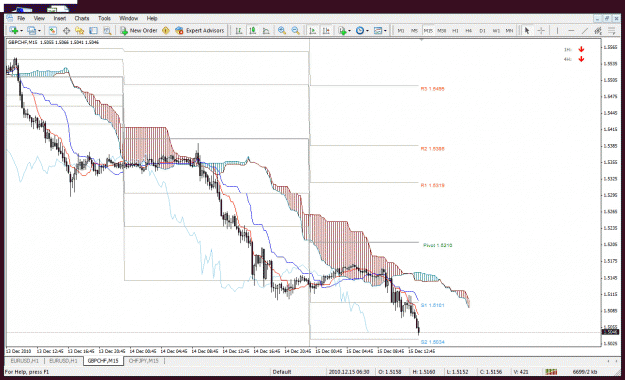Viewport: 625px width, 380px height.
Task: Click the V: 421 volume value in status bar
Action: (x=521, y=372)
